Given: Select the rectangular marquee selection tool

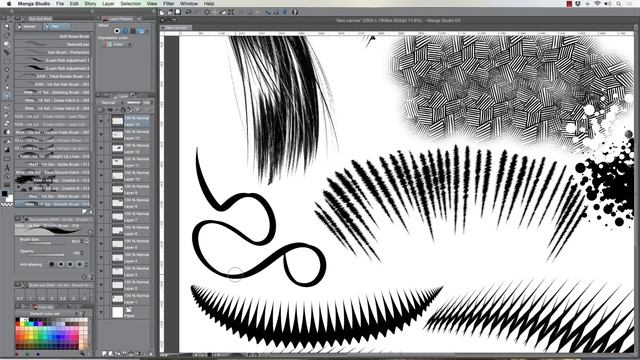Looking at the screenshot, I should coord(7,61).
